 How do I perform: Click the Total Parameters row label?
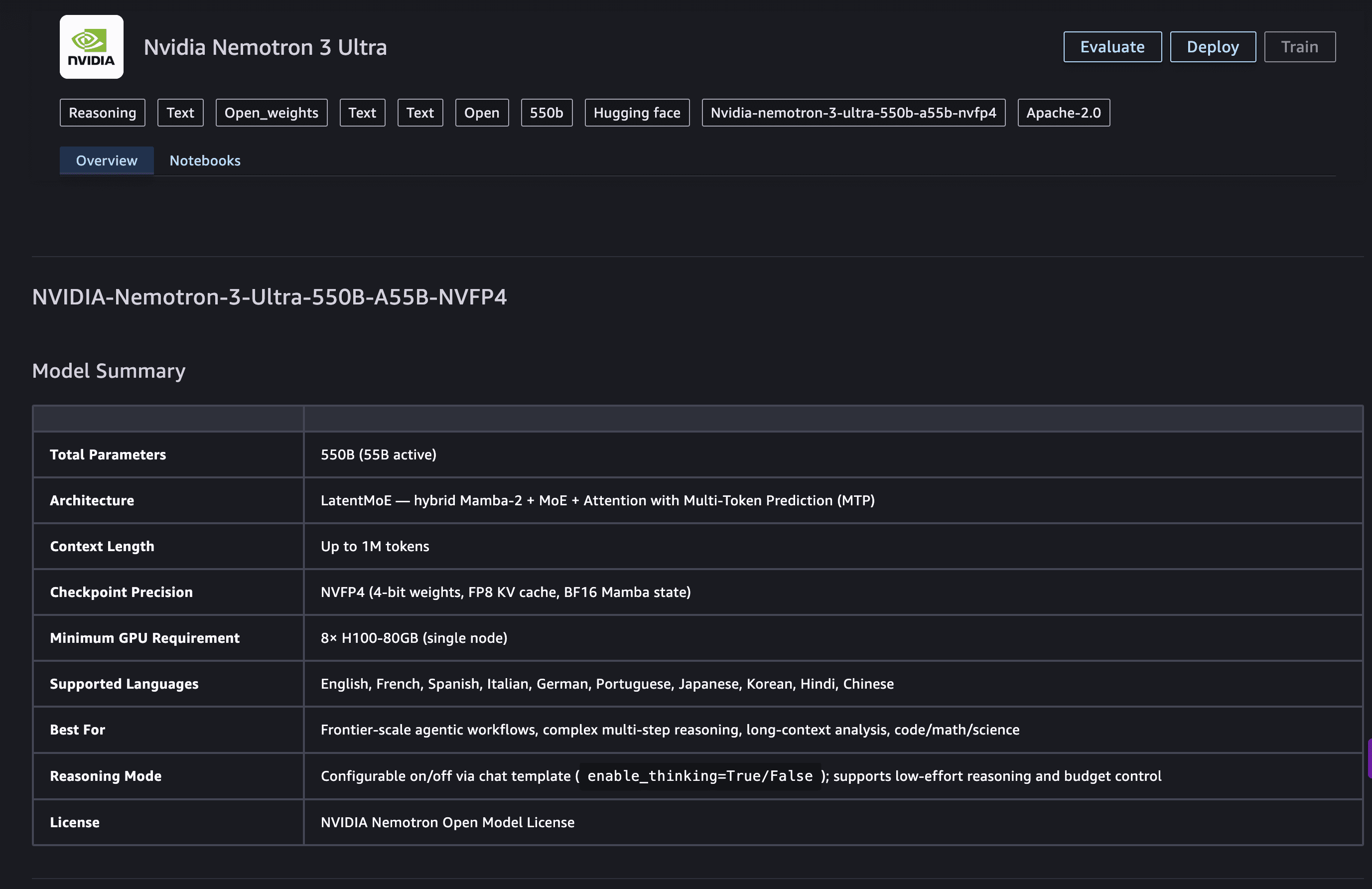click(108, 454)
